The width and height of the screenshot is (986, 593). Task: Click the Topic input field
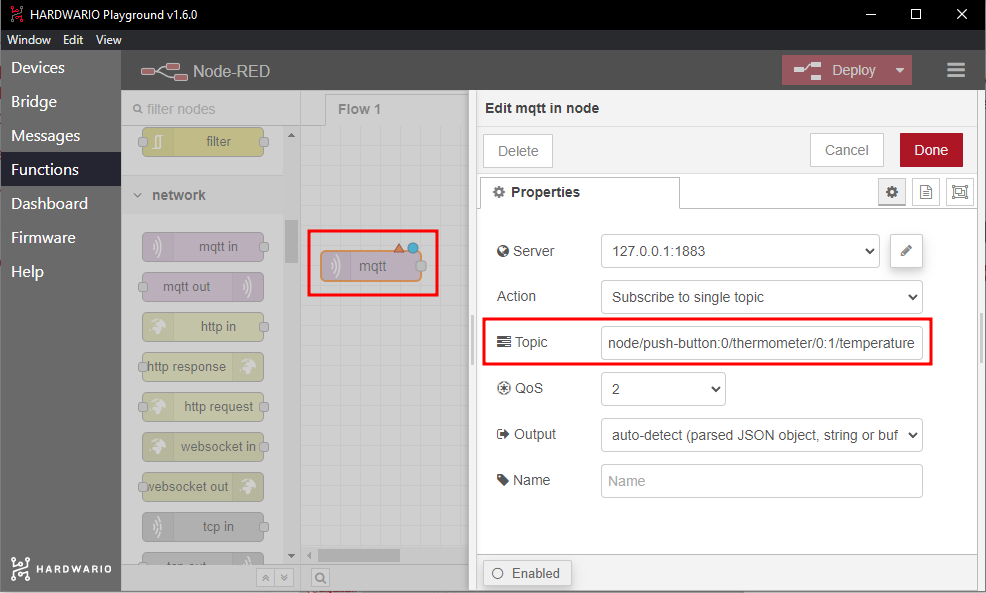pyautogui.click(x=762, y=343)
